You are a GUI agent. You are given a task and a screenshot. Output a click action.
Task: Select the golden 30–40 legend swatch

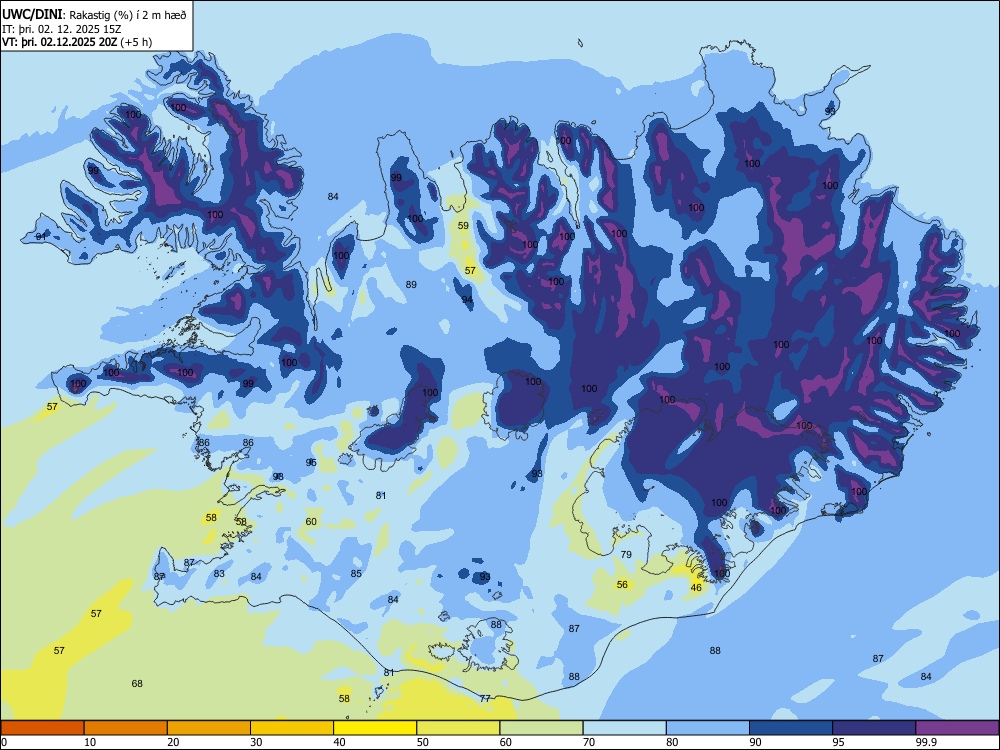pyautogui.click(x=292, y=728)
